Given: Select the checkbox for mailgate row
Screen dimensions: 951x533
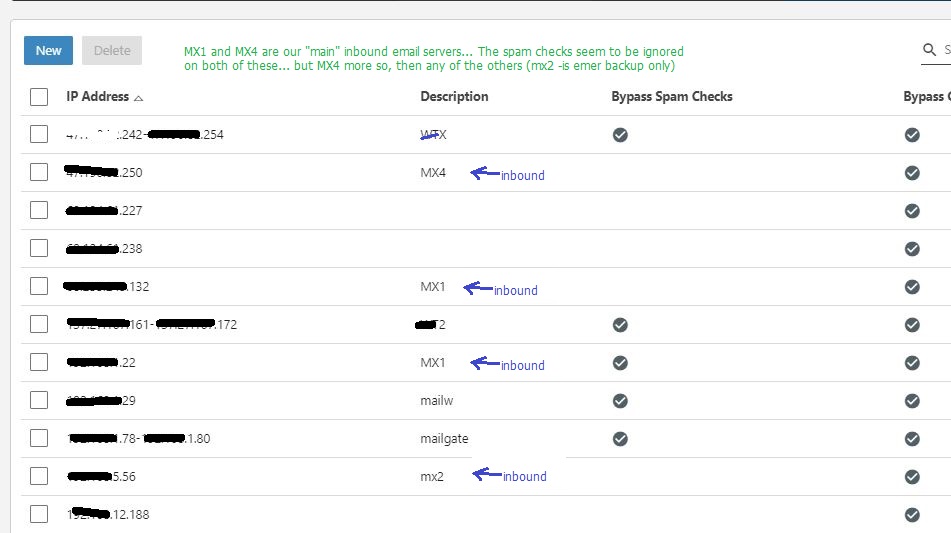Looking at the screenshot, I should coord(39,438).
